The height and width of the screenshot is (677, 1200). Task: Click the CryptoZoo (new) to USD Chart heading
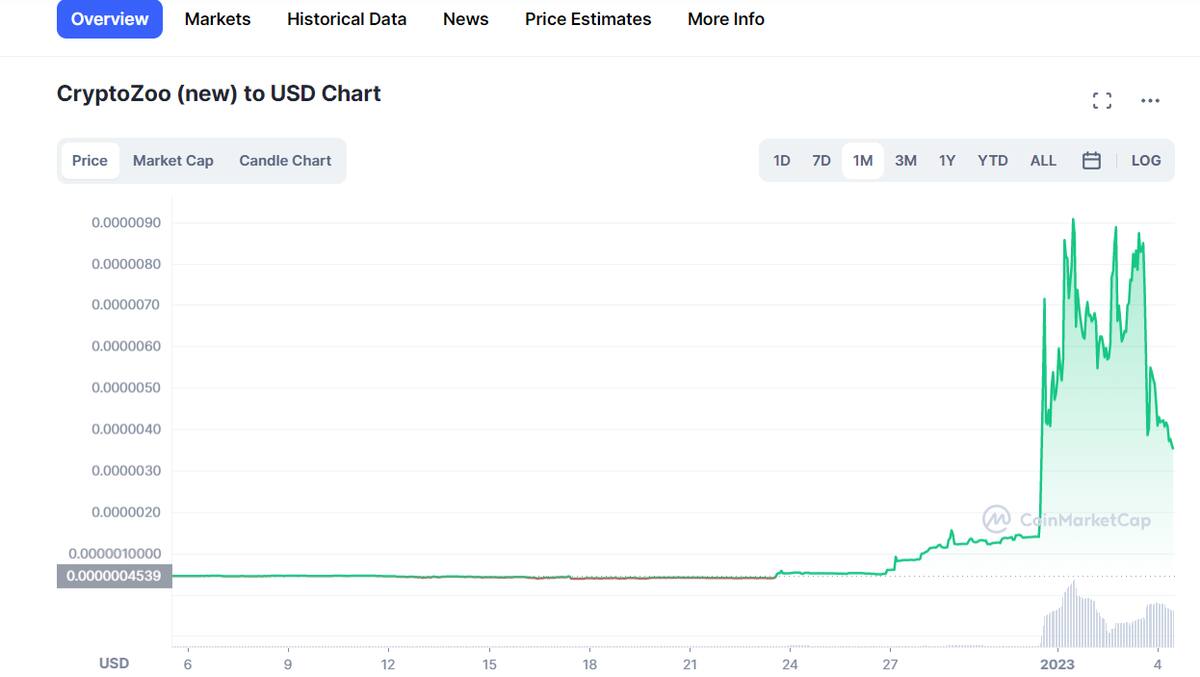click(x=219, y=94)
